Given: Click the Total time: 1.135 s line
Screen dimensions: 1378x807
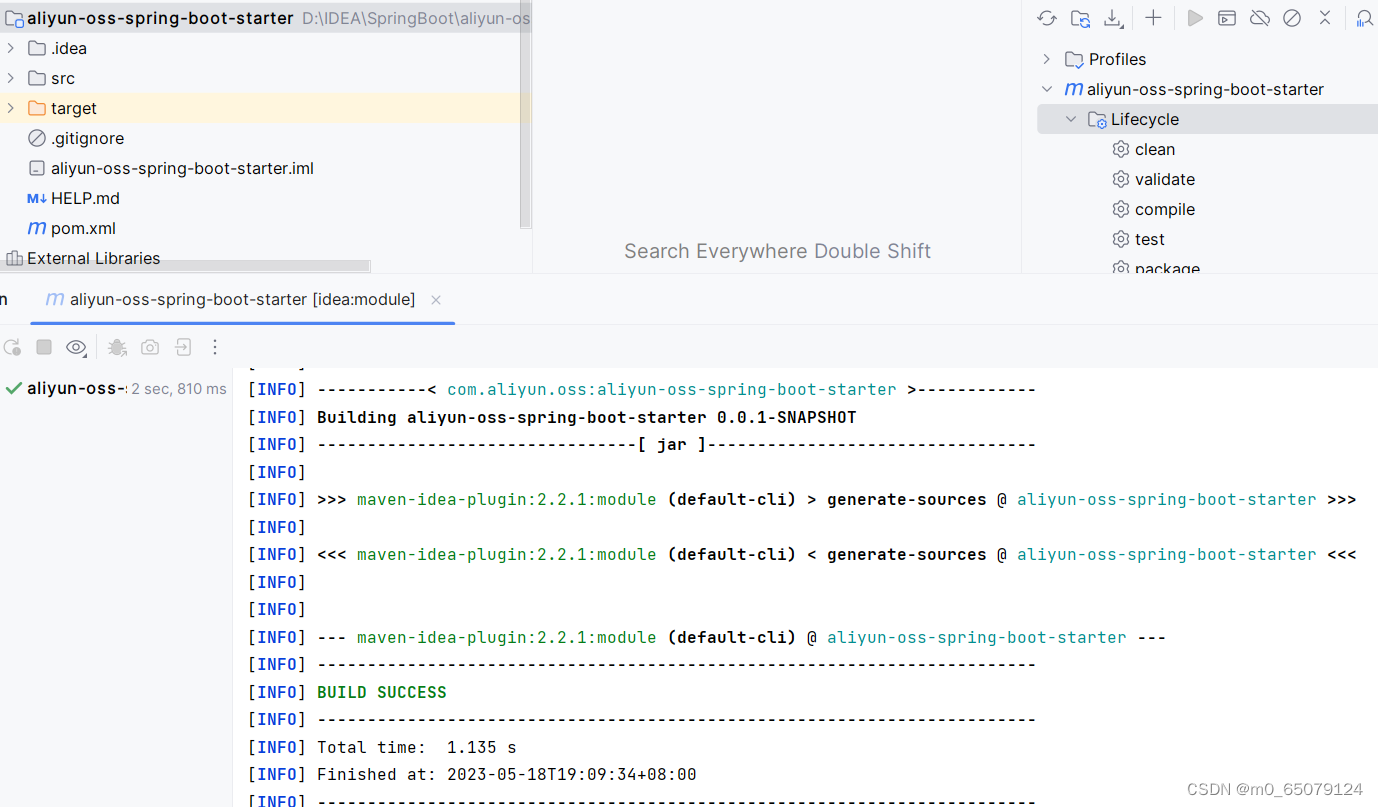Looking at the screenshot, I should click(x=416, y=747).
